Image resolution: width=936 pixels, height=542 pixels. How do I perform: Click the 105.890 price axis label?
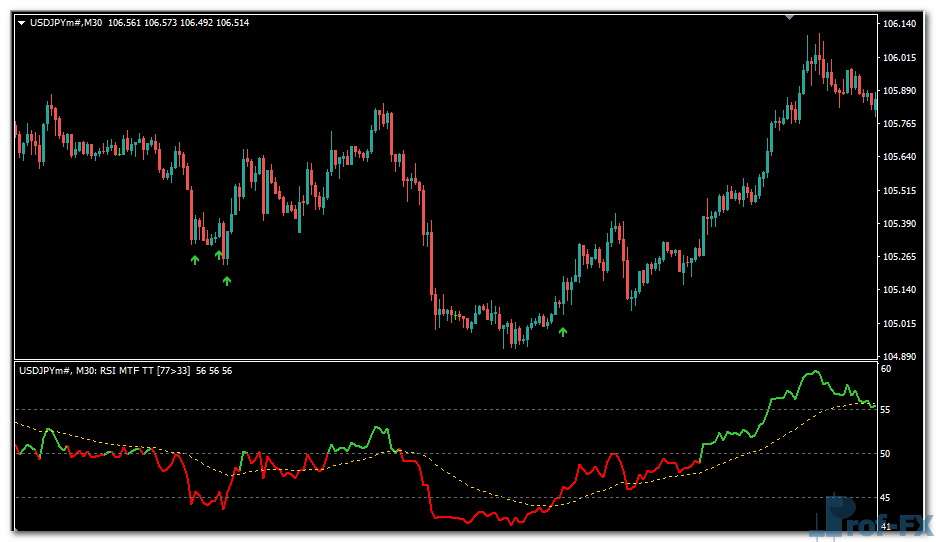point(900,91)
